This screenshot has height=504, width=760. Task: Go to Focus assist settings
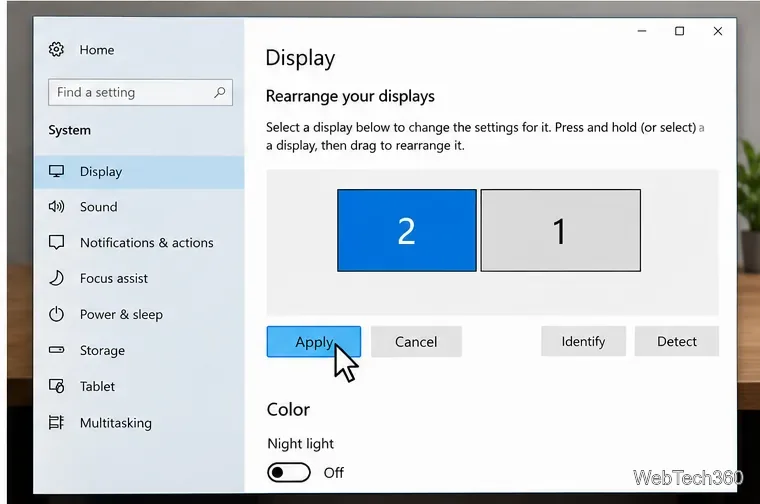coord(114,278)
